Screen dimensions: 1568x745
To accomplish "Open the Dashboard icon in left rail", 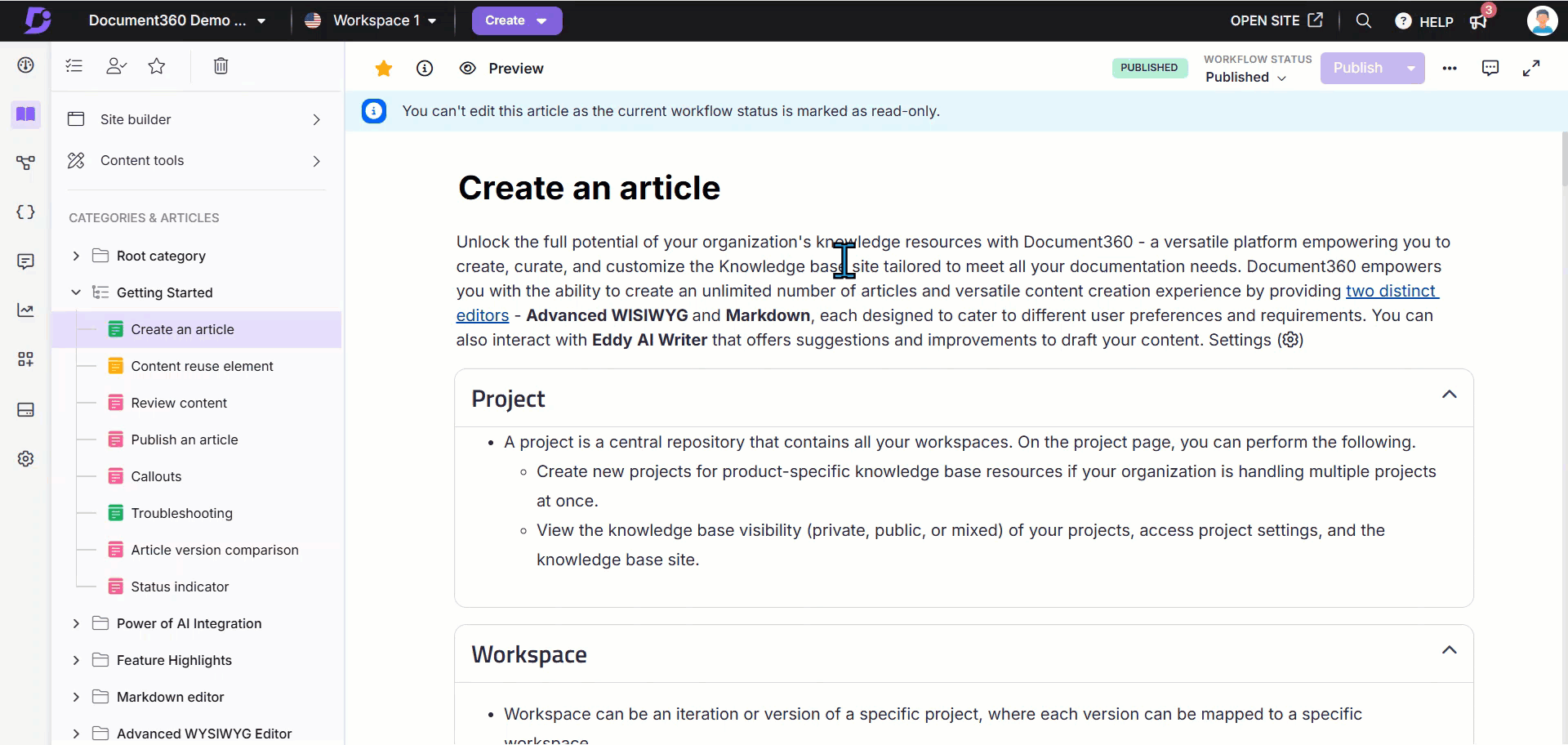I will 25,65.
